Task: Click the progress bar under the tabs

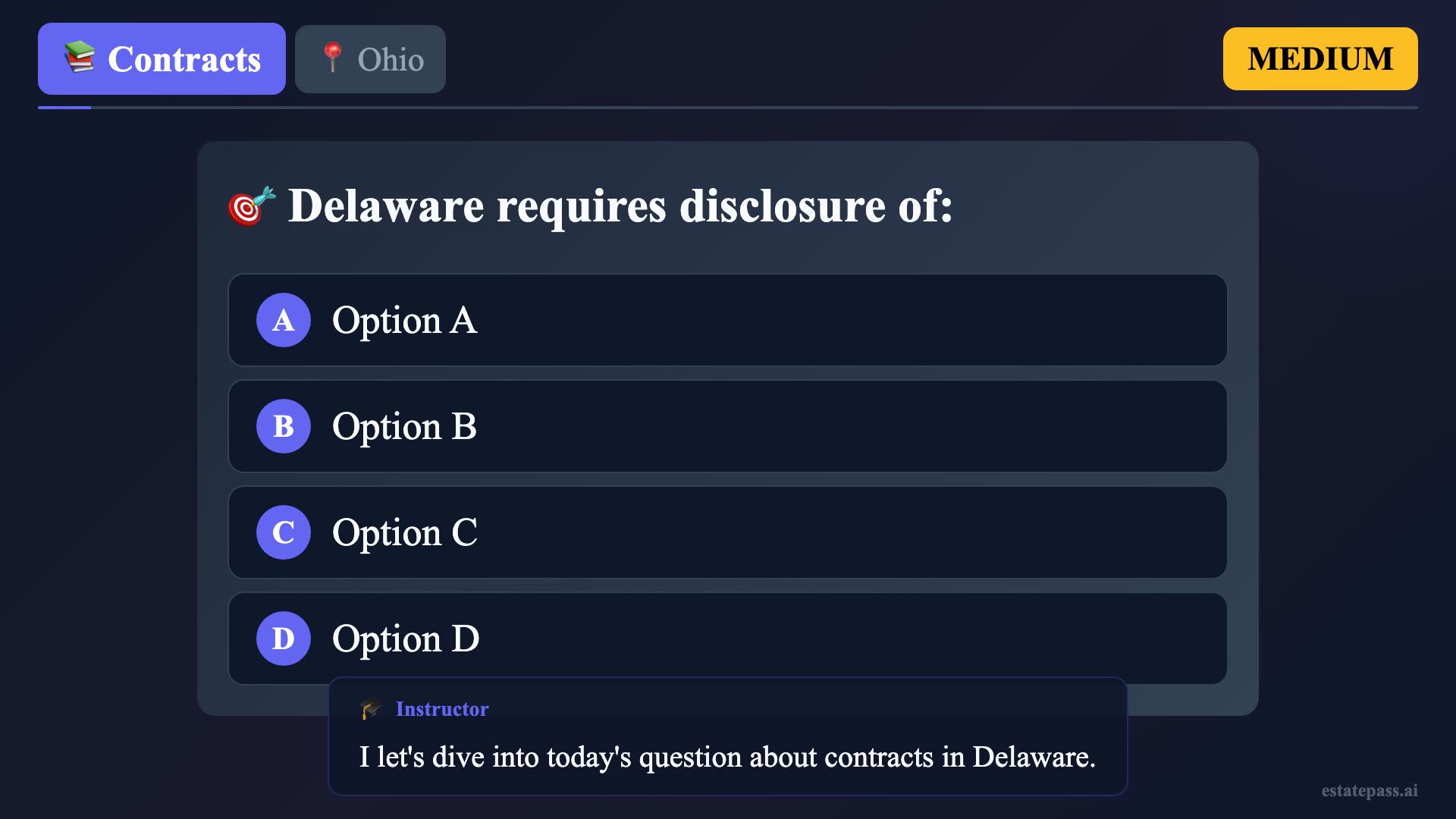Action: coord(726,108)
